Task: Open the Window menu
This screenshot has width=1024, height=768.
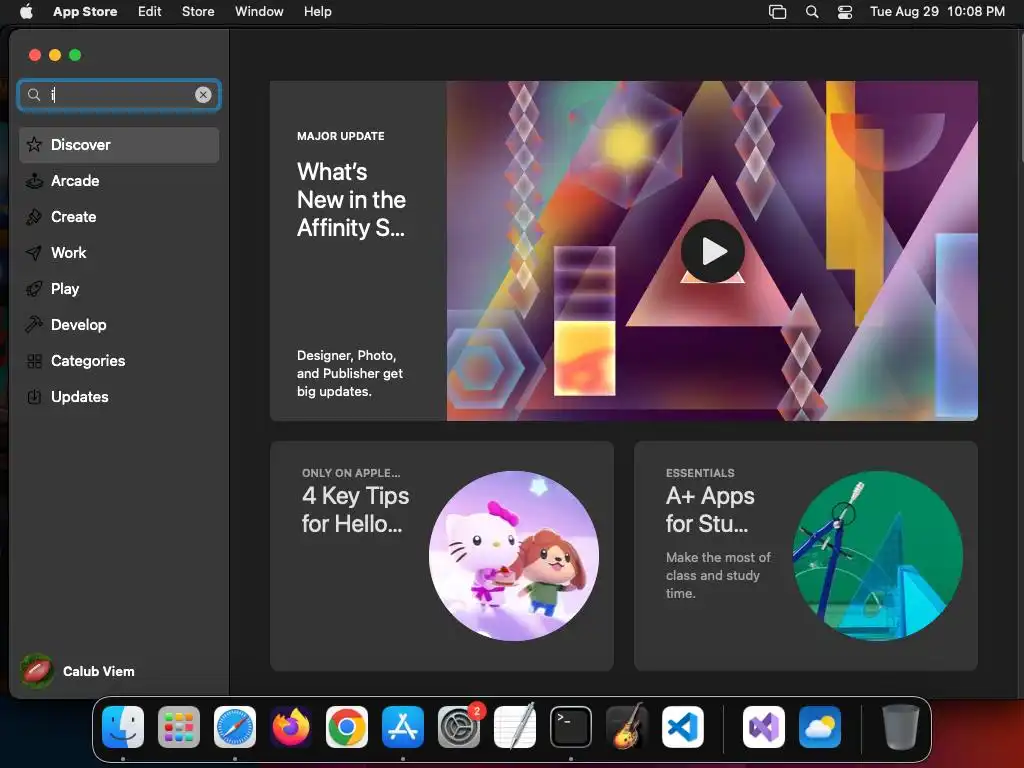Action: click(259, 12)
